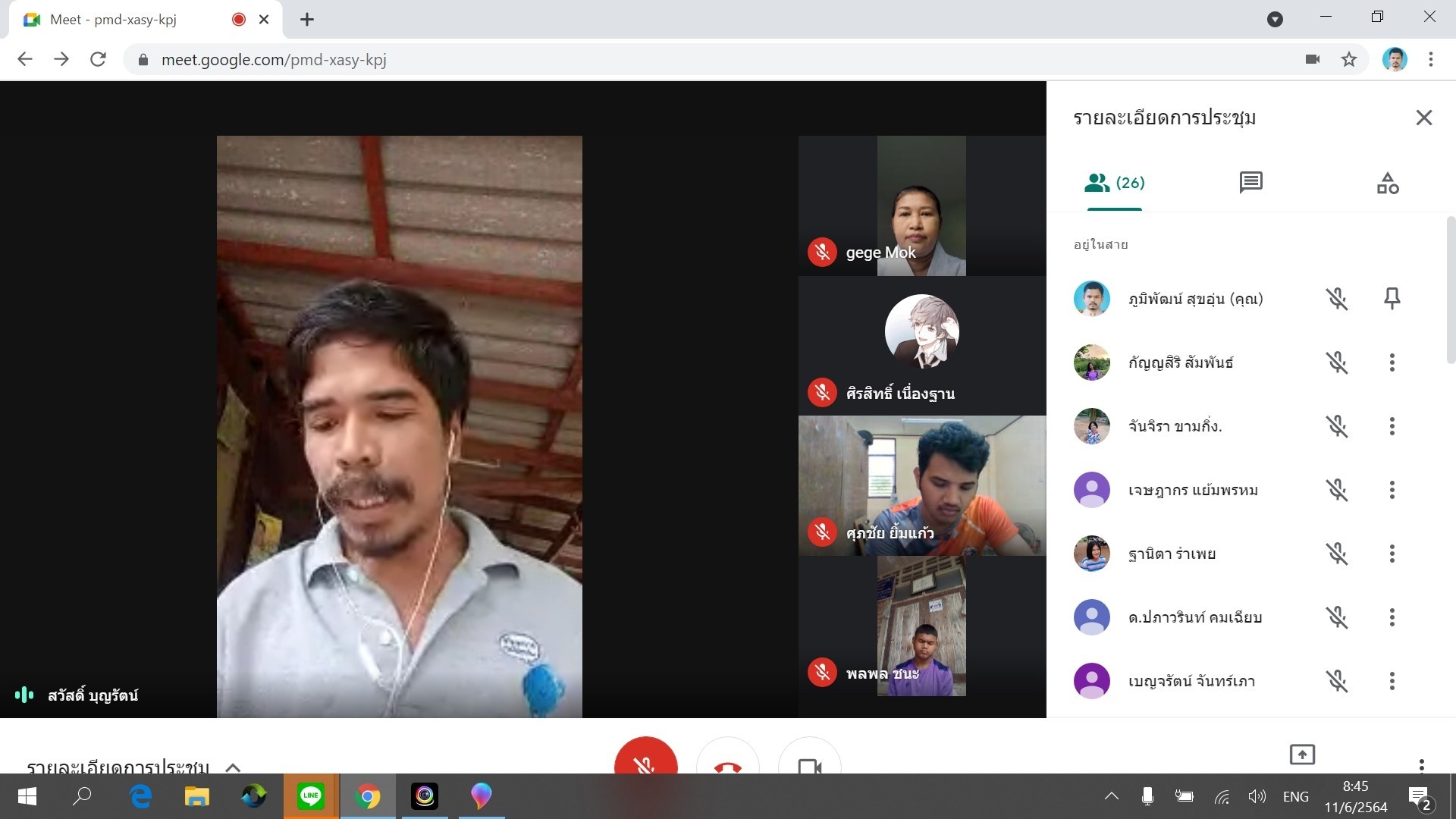
Task: Open the chat messages tab
Action: (1250, 182)
